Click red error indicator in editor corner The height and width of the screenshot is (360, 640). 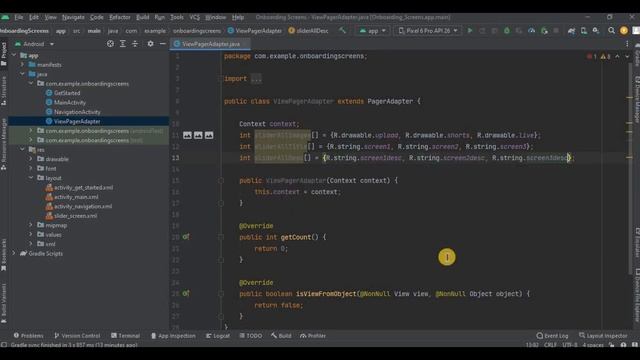tap(591, 56)
